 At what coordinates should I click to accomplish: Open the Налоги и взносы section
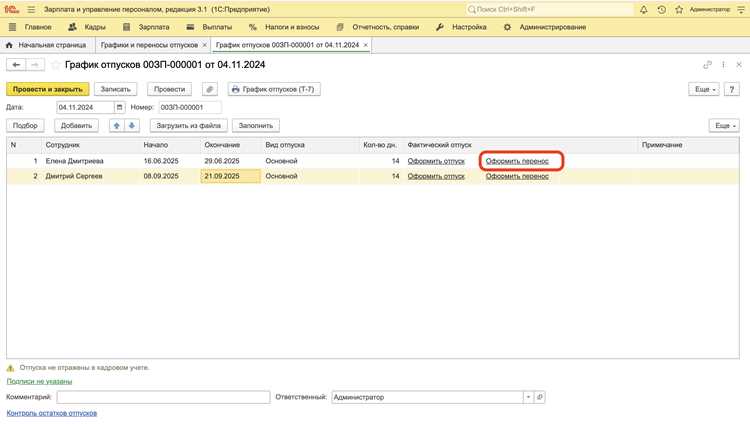click(292, 27)
